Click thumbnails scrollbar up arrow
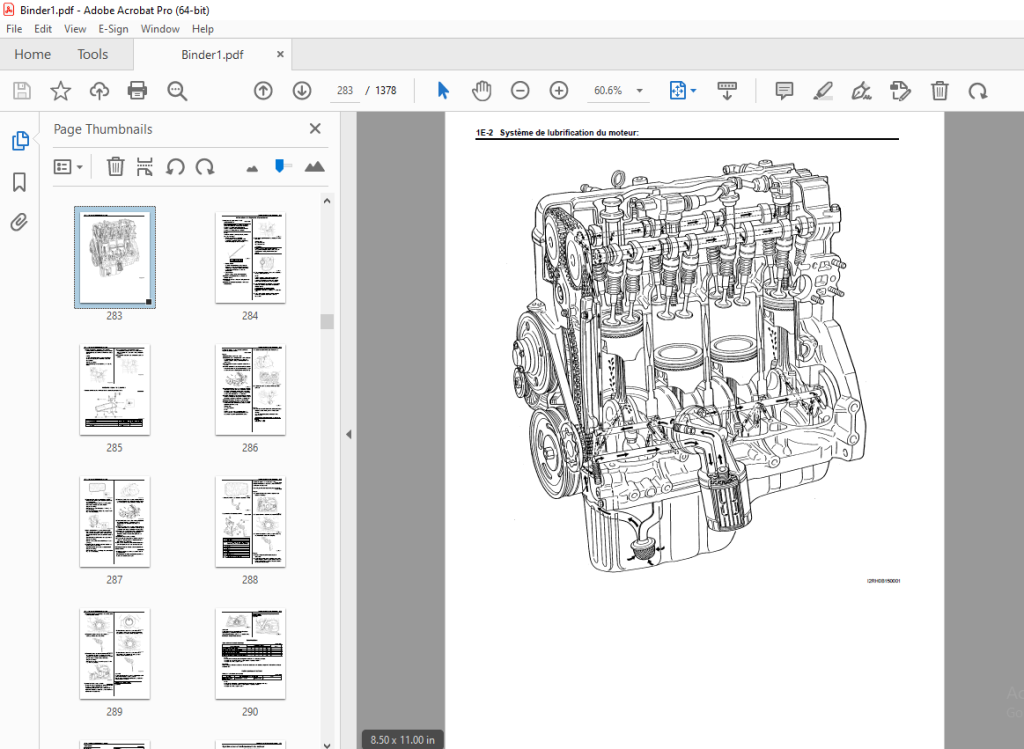This screenshot has height=749, width=1024. pos(327,201)
